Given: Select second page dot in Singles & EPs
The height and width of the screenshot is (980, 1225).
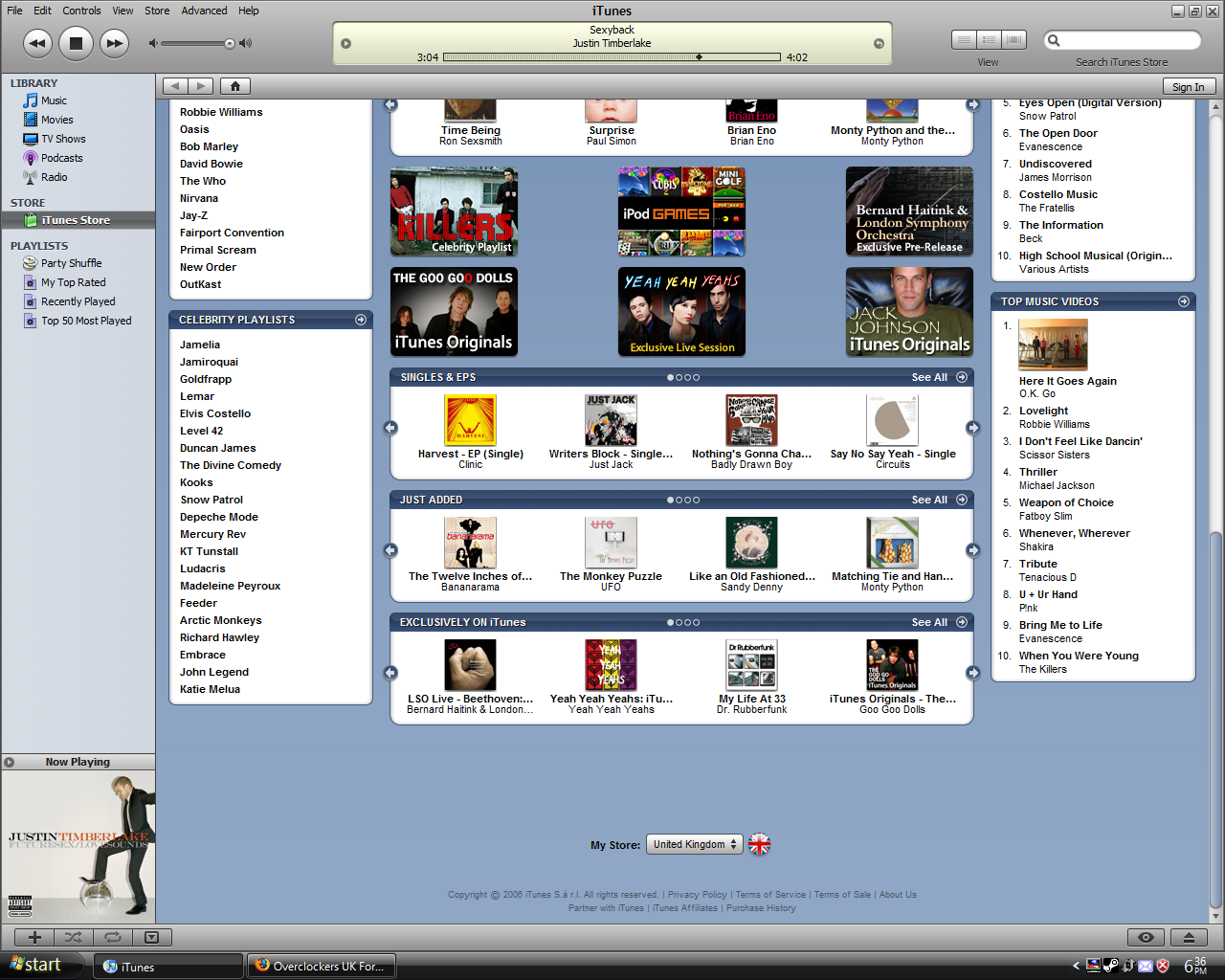Looking at the screenshot, I should click(679, 377).
